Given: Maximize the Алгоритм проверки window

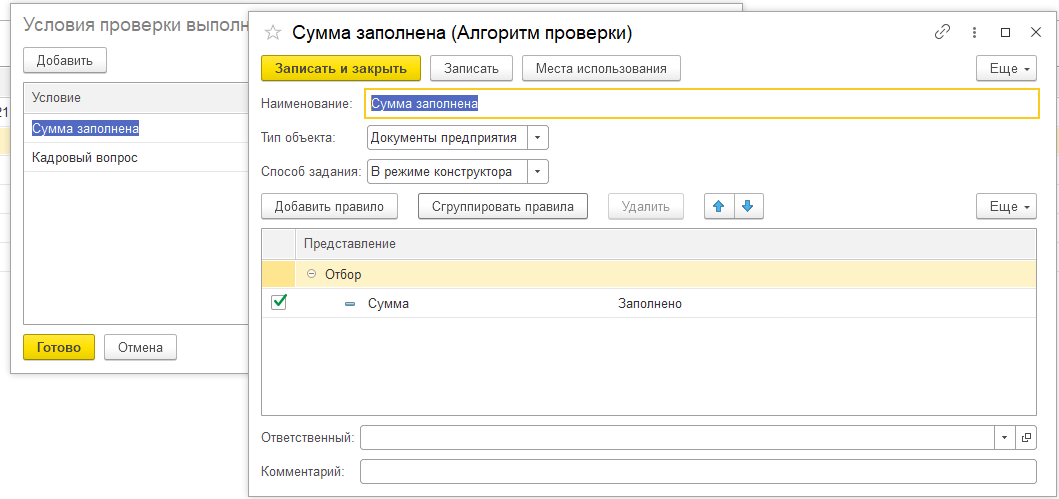Looking at the screenshot, I should click(x=1006, y=32).
